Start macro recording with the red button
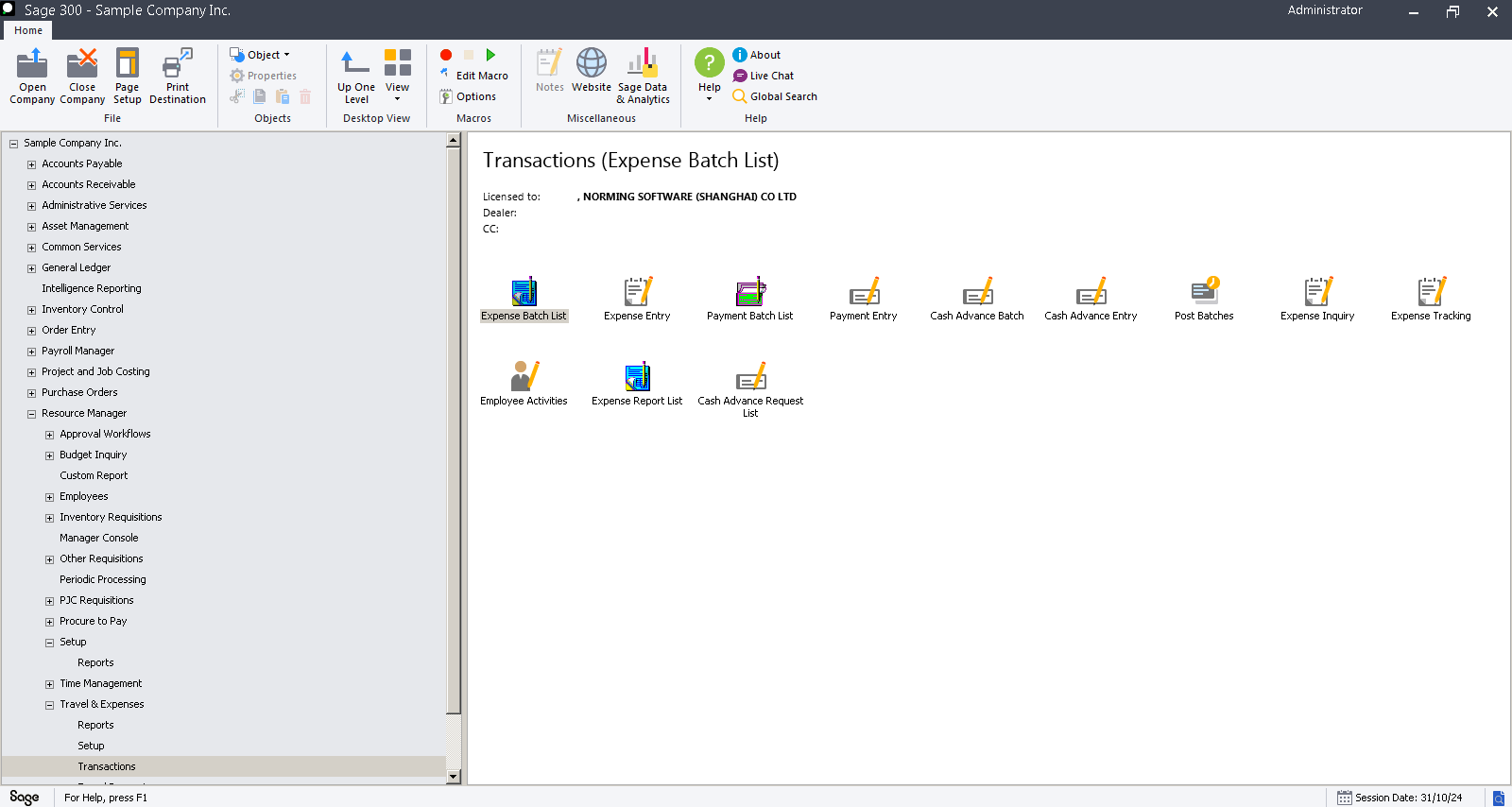 (x=446, y=55)
